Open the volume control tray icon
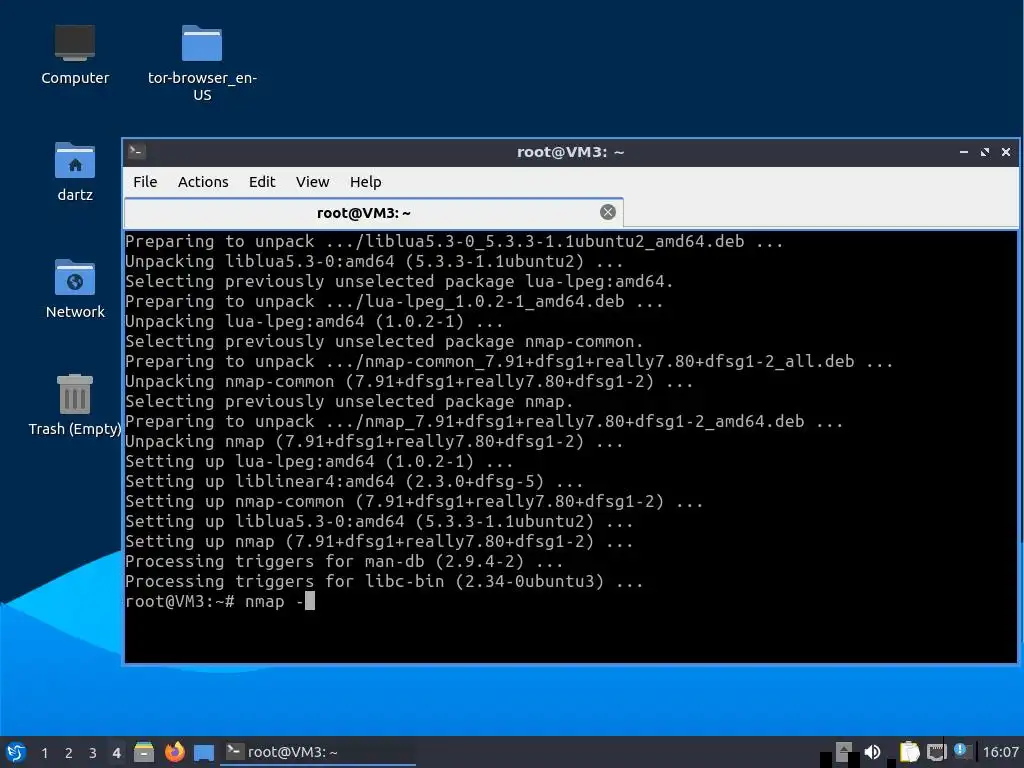 coord(872,752)
